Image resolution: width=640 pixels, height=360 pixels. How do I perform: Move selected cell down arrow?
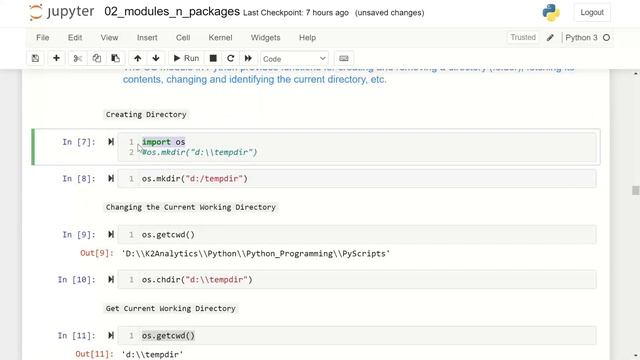[156, 58]
